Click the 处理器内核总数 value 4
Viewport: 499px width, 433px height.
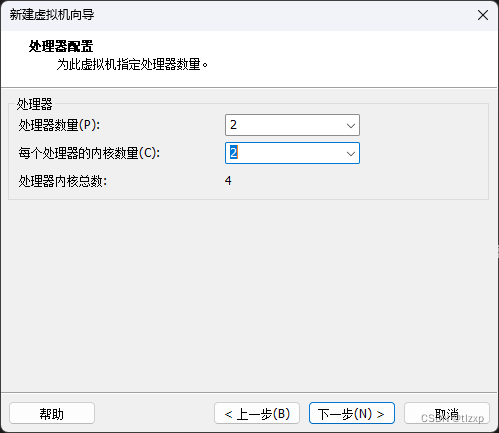pyautogui.click(x=228, y=181)
